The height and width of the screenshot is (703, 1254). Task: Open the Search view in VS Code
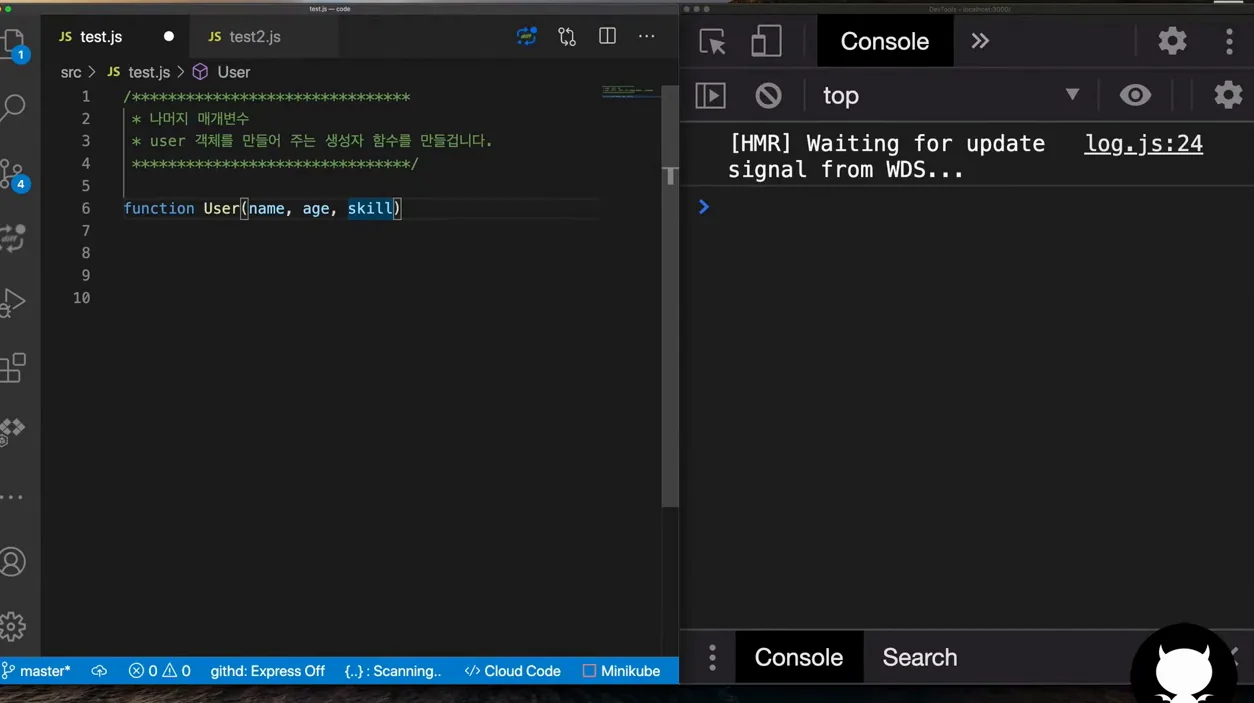pyautogui.click(x=13, y=107)
